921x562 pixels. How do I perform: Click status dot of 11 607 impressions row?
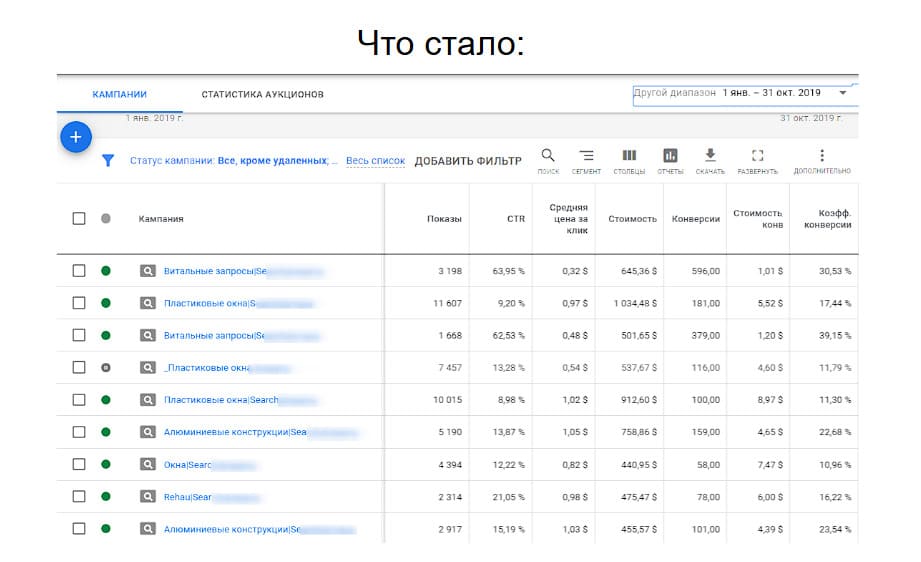pyautogui.click(x=106, y=303)
